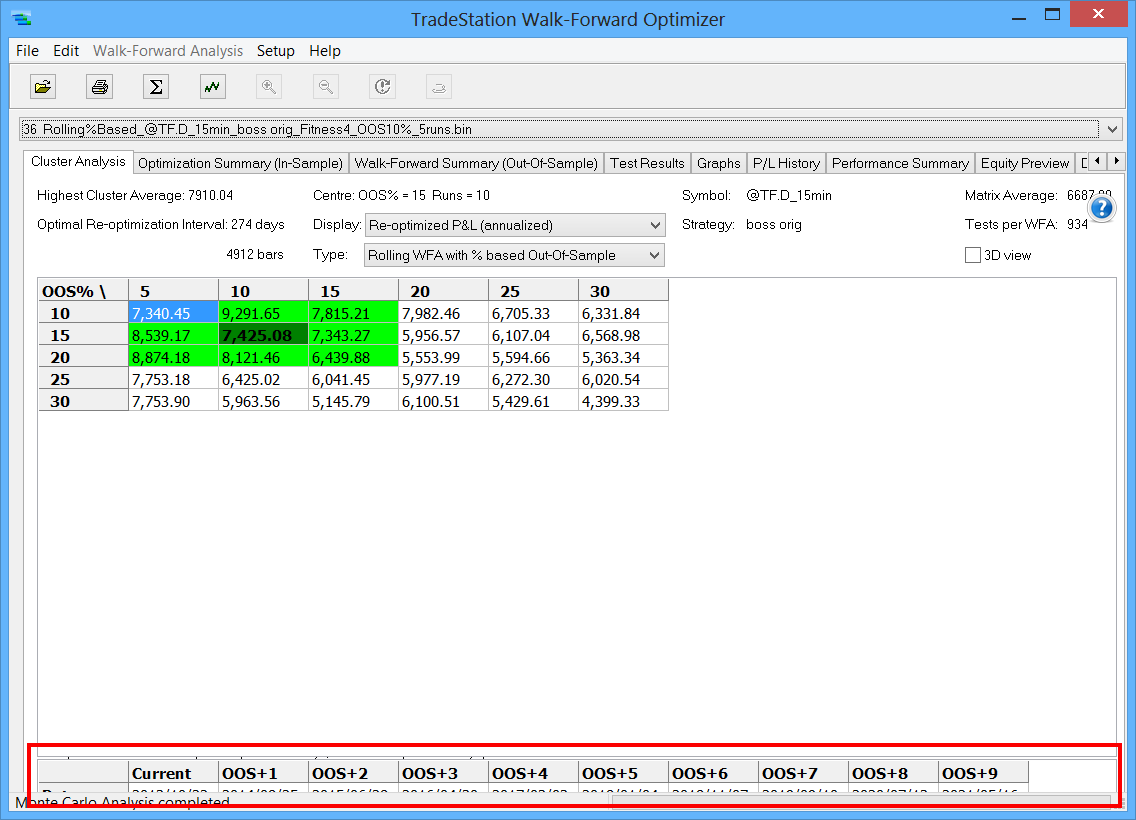Select the blue cell 7,340.45
This screenshot has height=820, width=1136.
pos(173,313)
